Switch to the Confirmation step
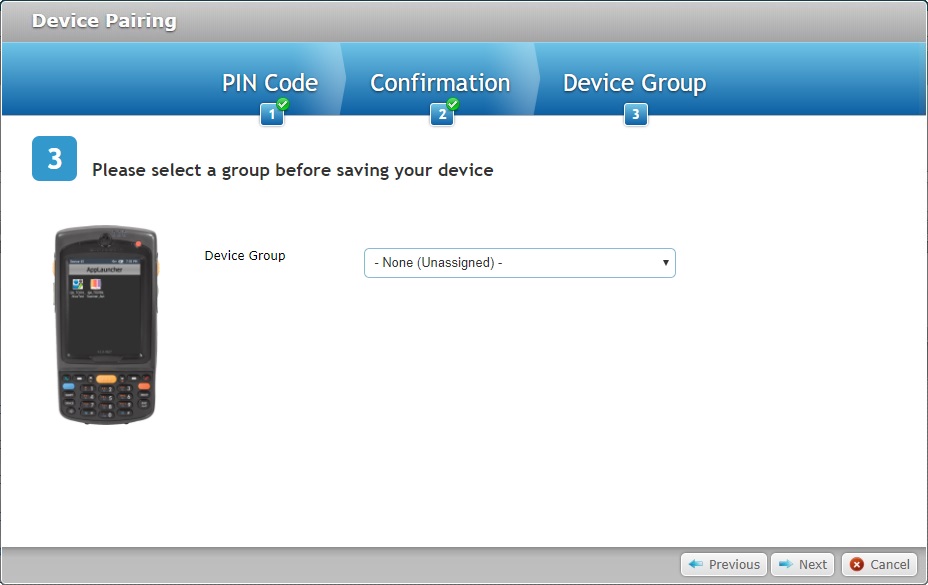Image resolution: width=928 pixels, height=585 pixels. 440,83
